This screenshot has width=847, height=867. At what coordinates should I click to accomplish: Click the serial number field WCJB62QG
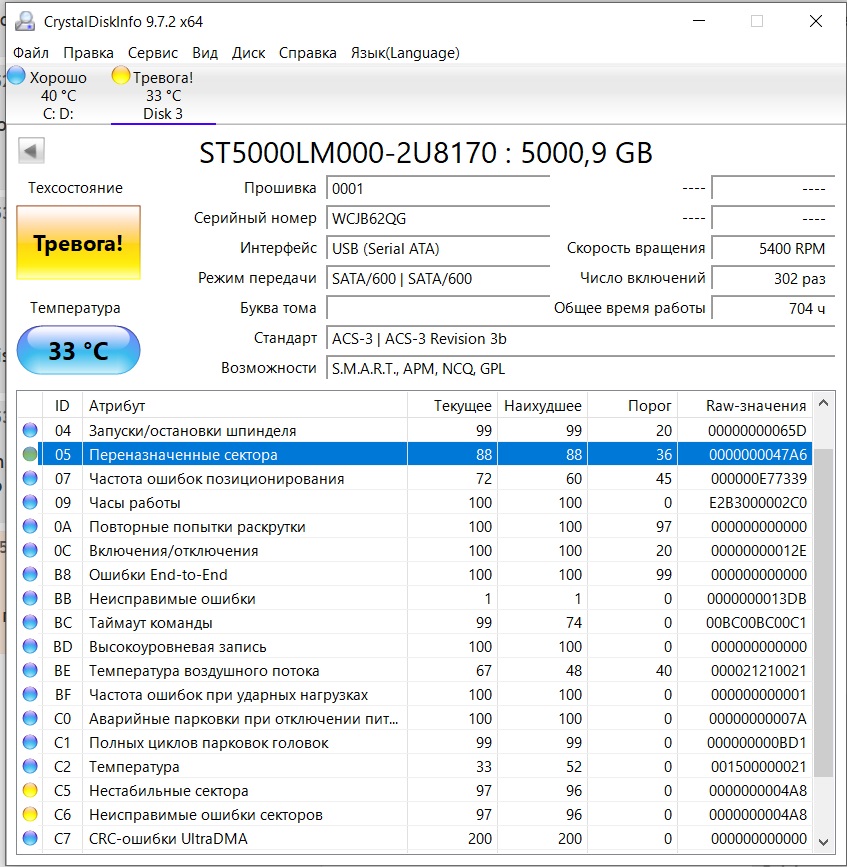pos(438,218)
